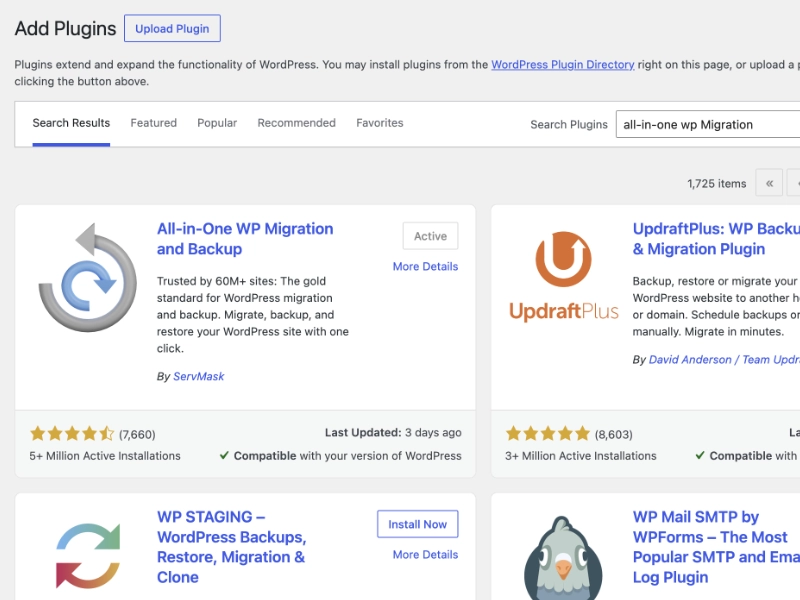Click the star rating for All-in-One WP Migration
Image resolution: width=800 pixels, height=600 pixels.
[72, 434]
